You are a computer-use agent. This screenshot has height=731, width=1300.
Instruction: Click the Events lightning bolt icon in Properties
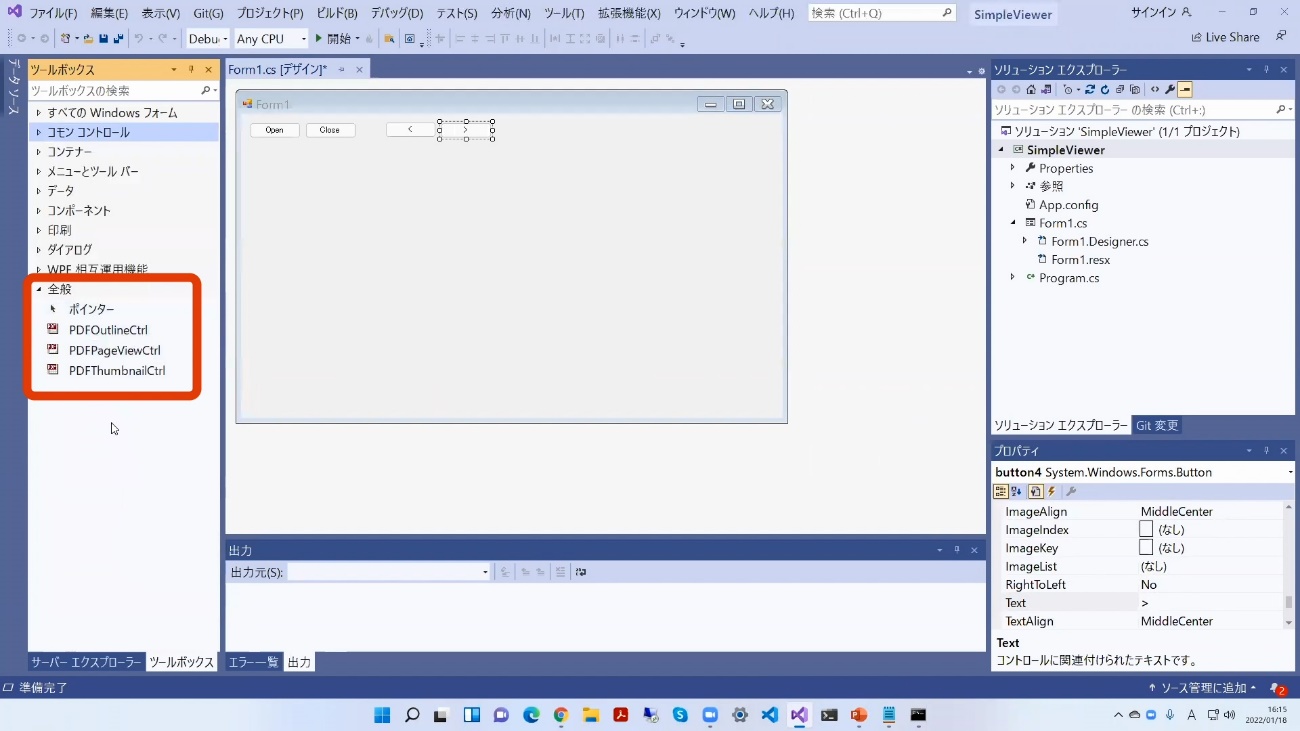coord(1052,491)
